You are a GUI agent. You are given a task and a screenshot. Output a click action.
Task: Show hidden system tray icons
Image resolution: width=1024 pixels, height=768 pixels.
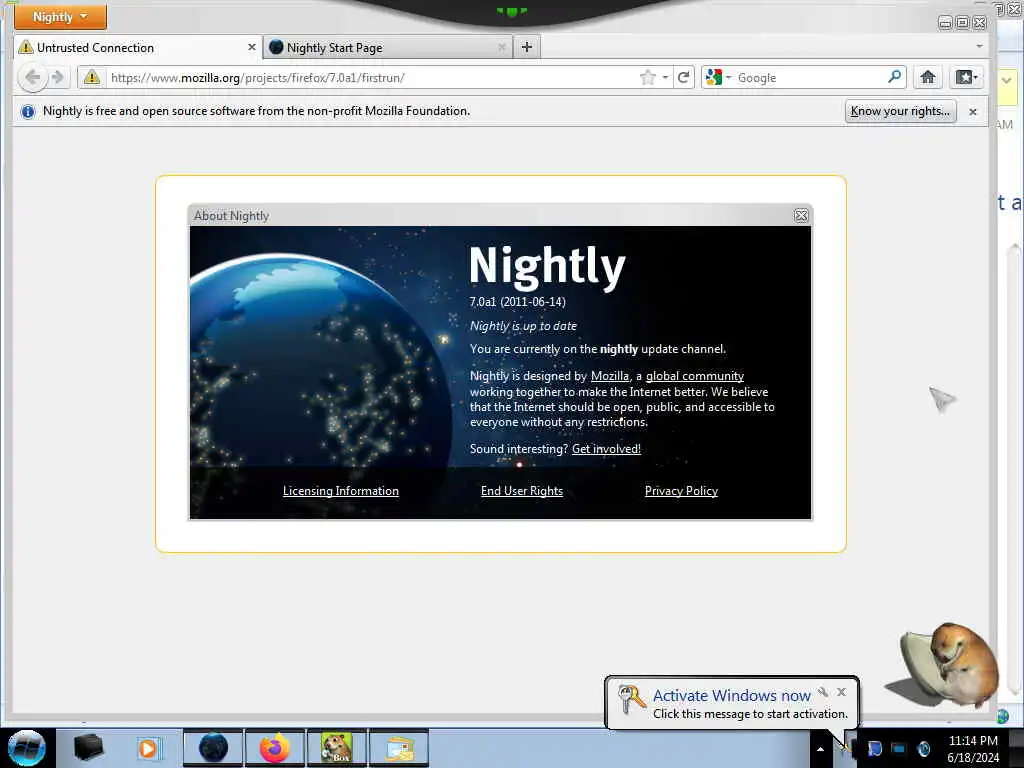[x=820, y=749]
